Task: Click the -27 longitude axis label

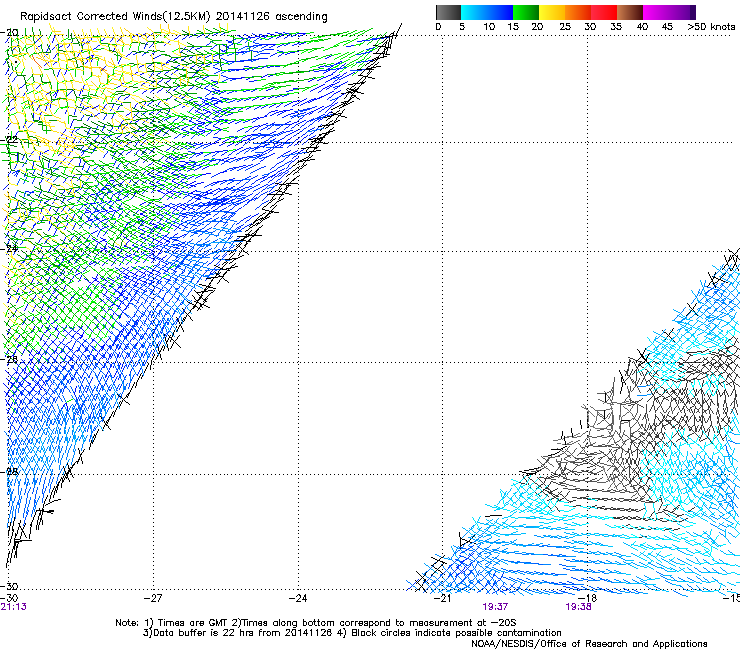Action: click(153, 598)
